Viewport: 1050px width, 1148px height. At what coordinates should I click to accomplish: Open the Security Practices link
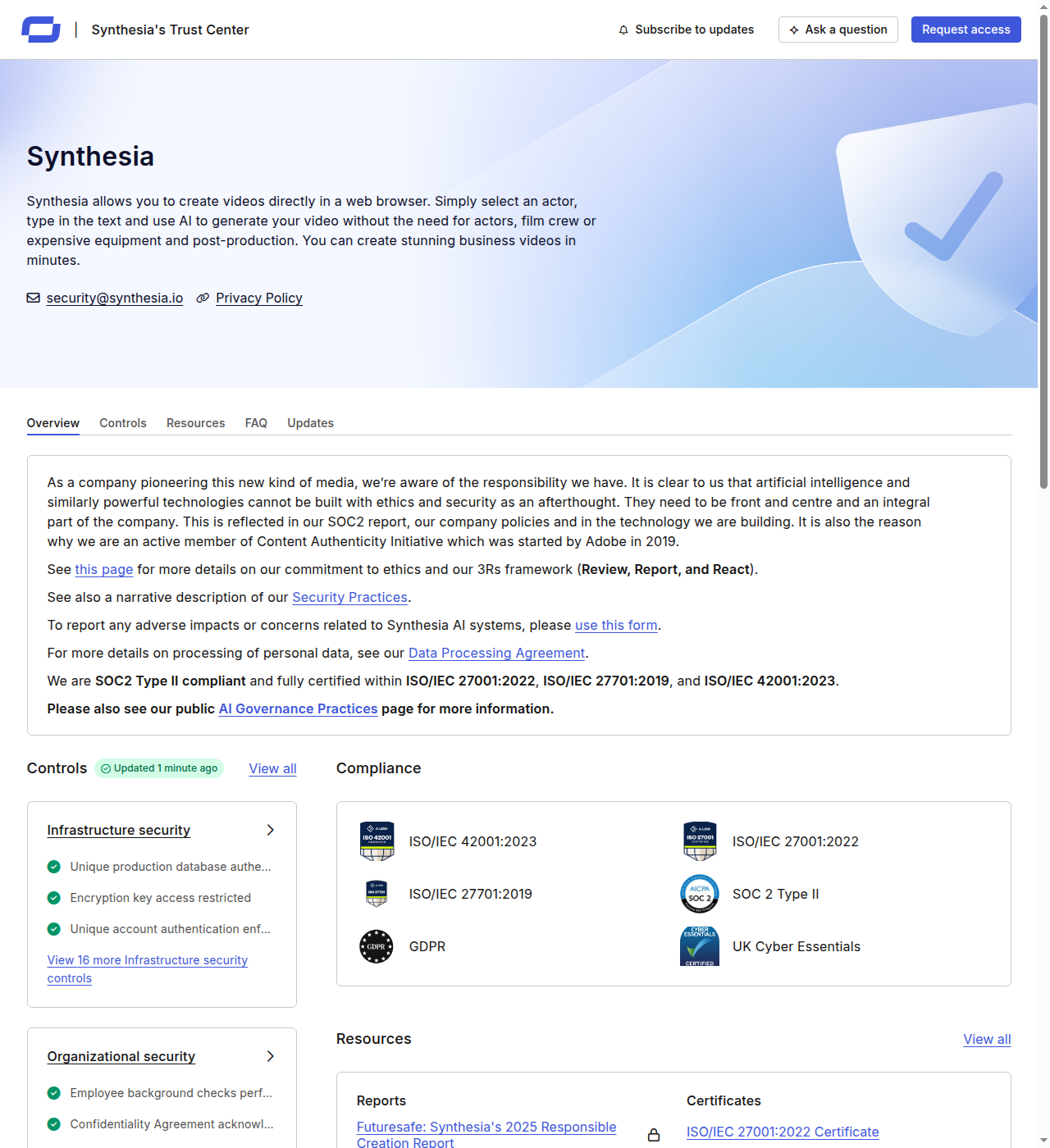point(350,597)
